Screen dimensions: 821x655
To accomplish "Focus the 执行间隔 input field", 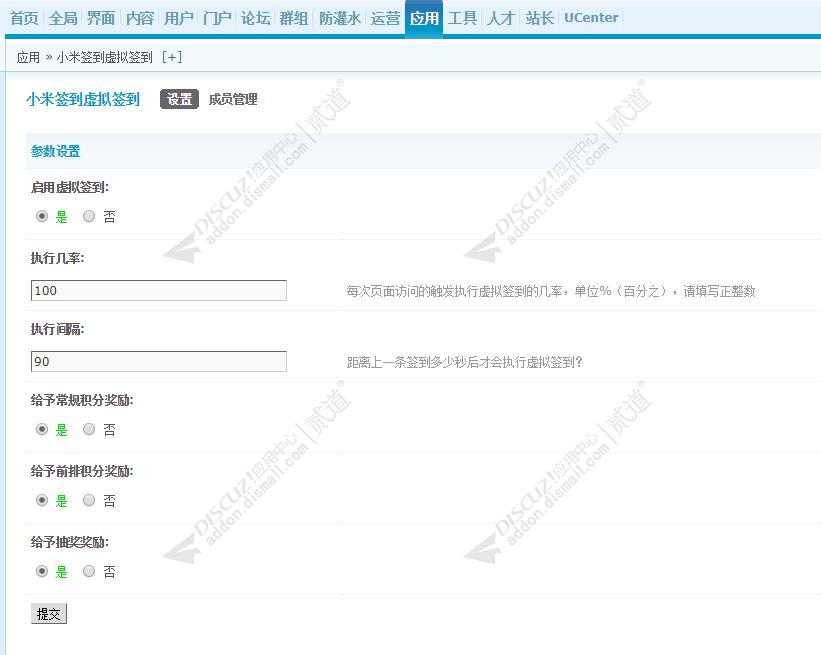I will point(159,361).
